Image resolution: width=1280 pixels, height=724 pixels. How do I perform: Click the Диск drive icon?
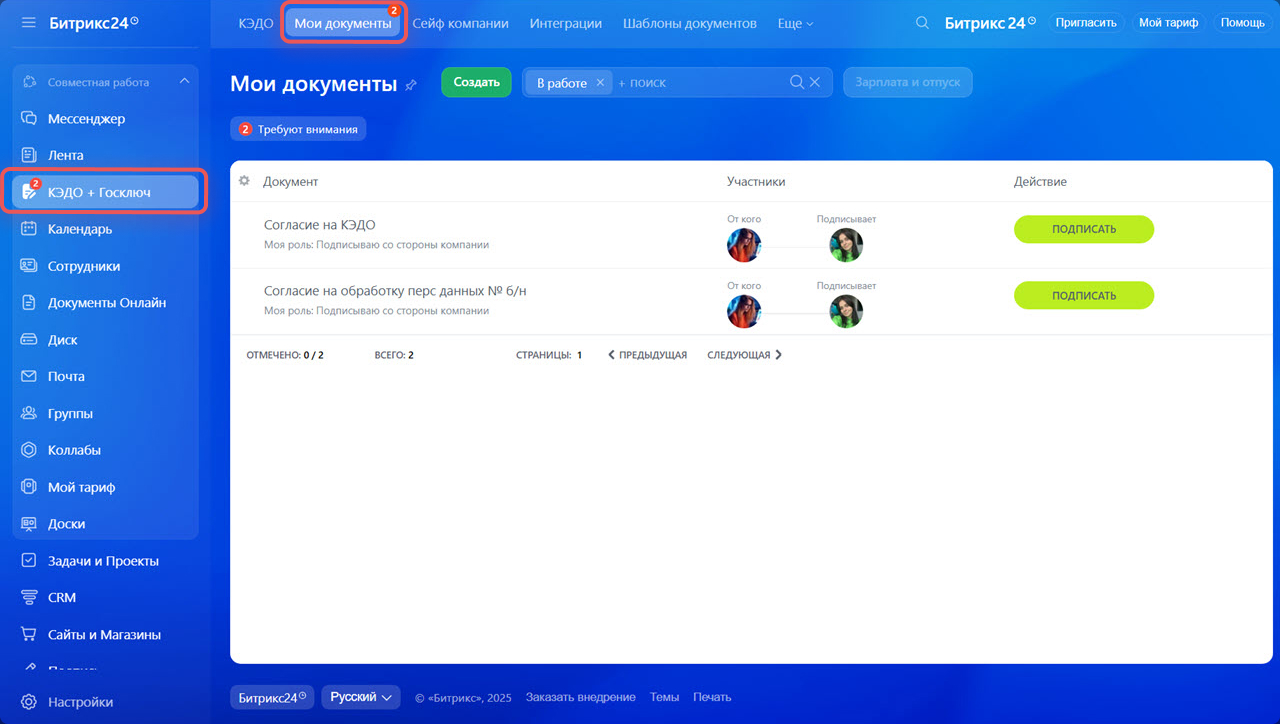click(x=29, y=340)
